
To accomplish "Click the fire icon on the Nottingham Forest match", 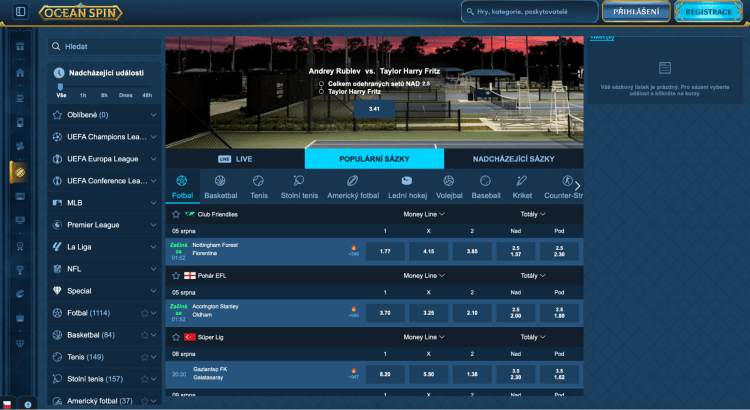I will pos(353,248).
